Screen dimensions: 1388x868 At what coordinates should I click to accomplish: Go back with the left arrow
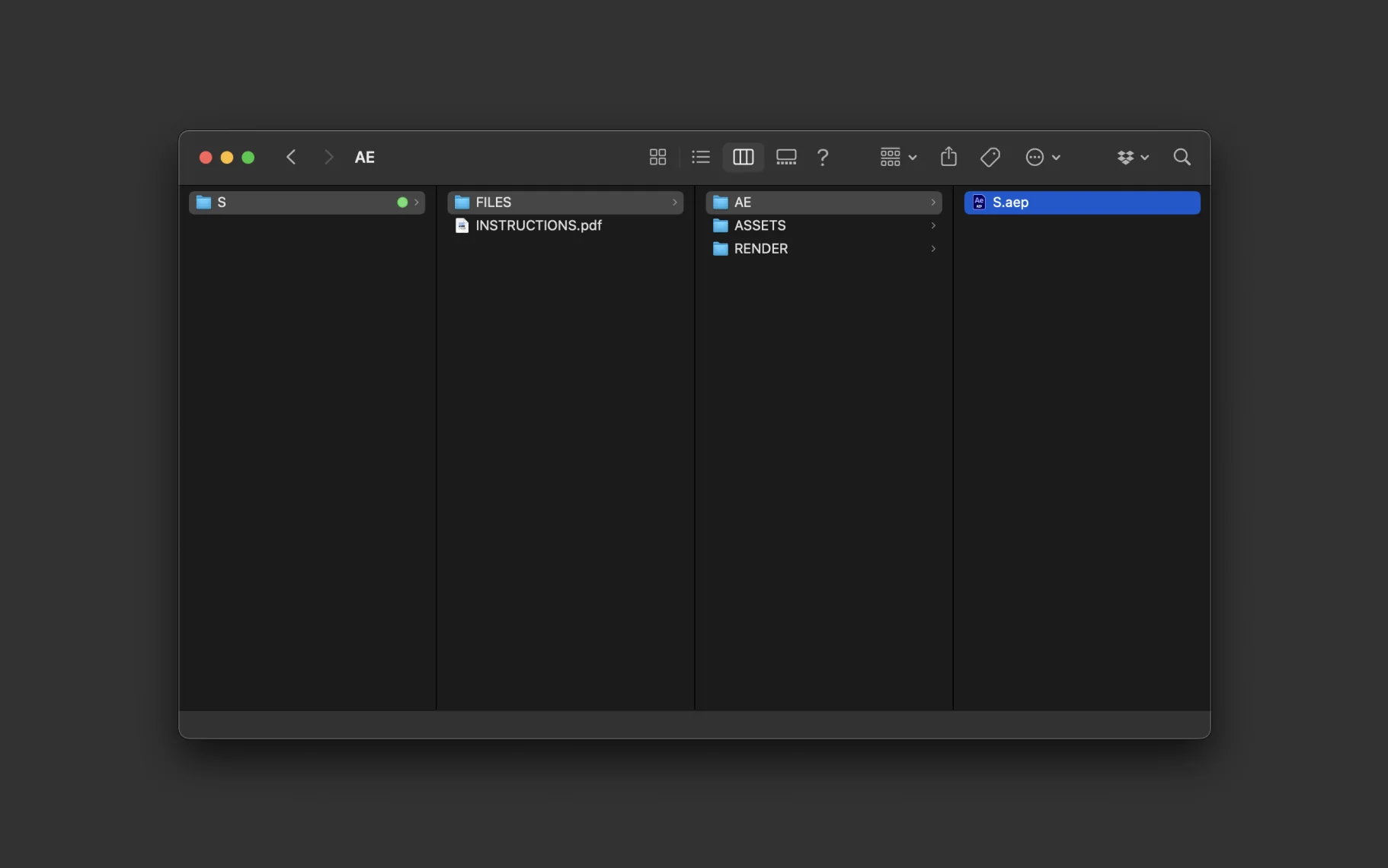[291, 157]
